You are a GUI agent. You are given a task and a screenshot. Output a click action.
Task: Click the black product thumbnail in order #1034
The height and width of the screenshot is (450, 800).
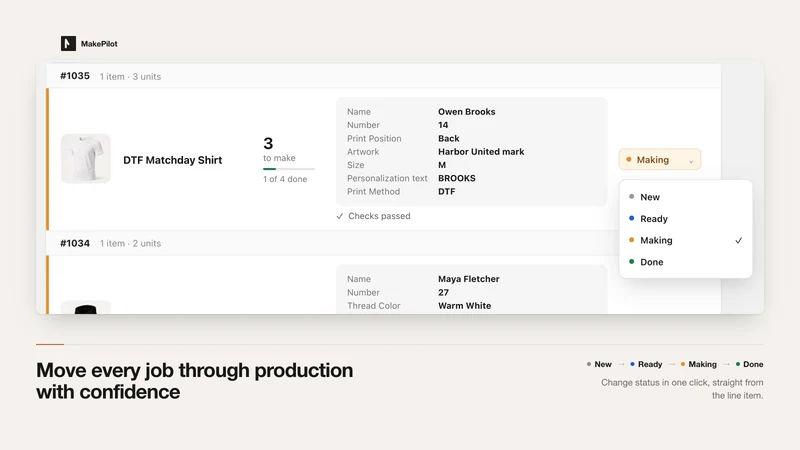pyautogui.click(x=86, y=308)
